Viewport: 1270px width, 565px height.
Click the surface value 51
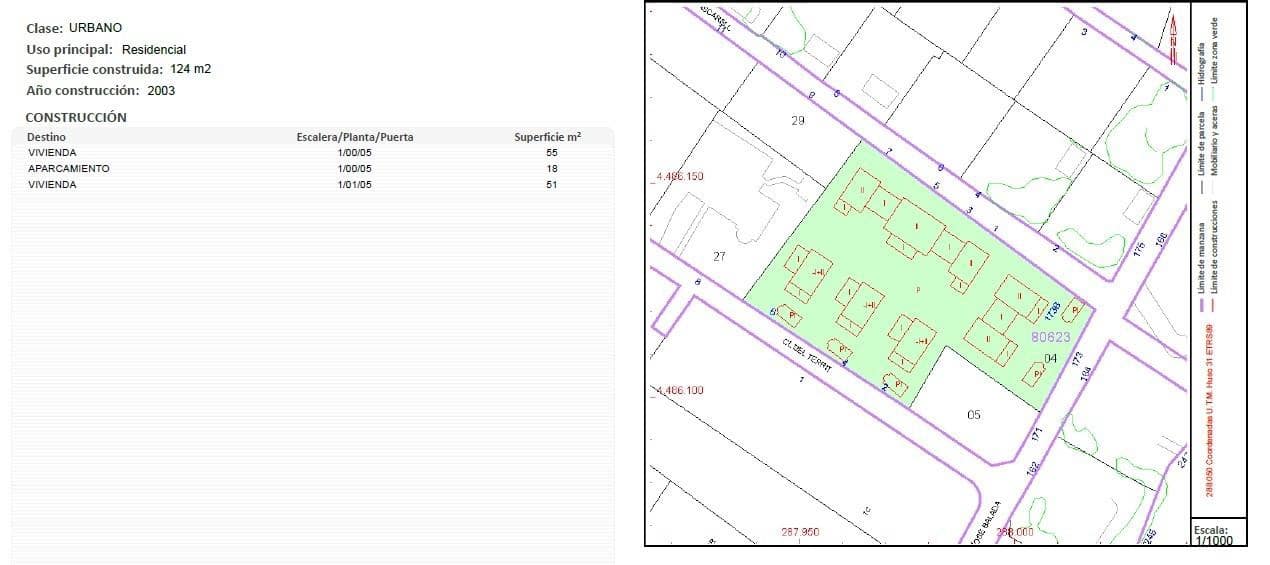click(x=552, y=185)
